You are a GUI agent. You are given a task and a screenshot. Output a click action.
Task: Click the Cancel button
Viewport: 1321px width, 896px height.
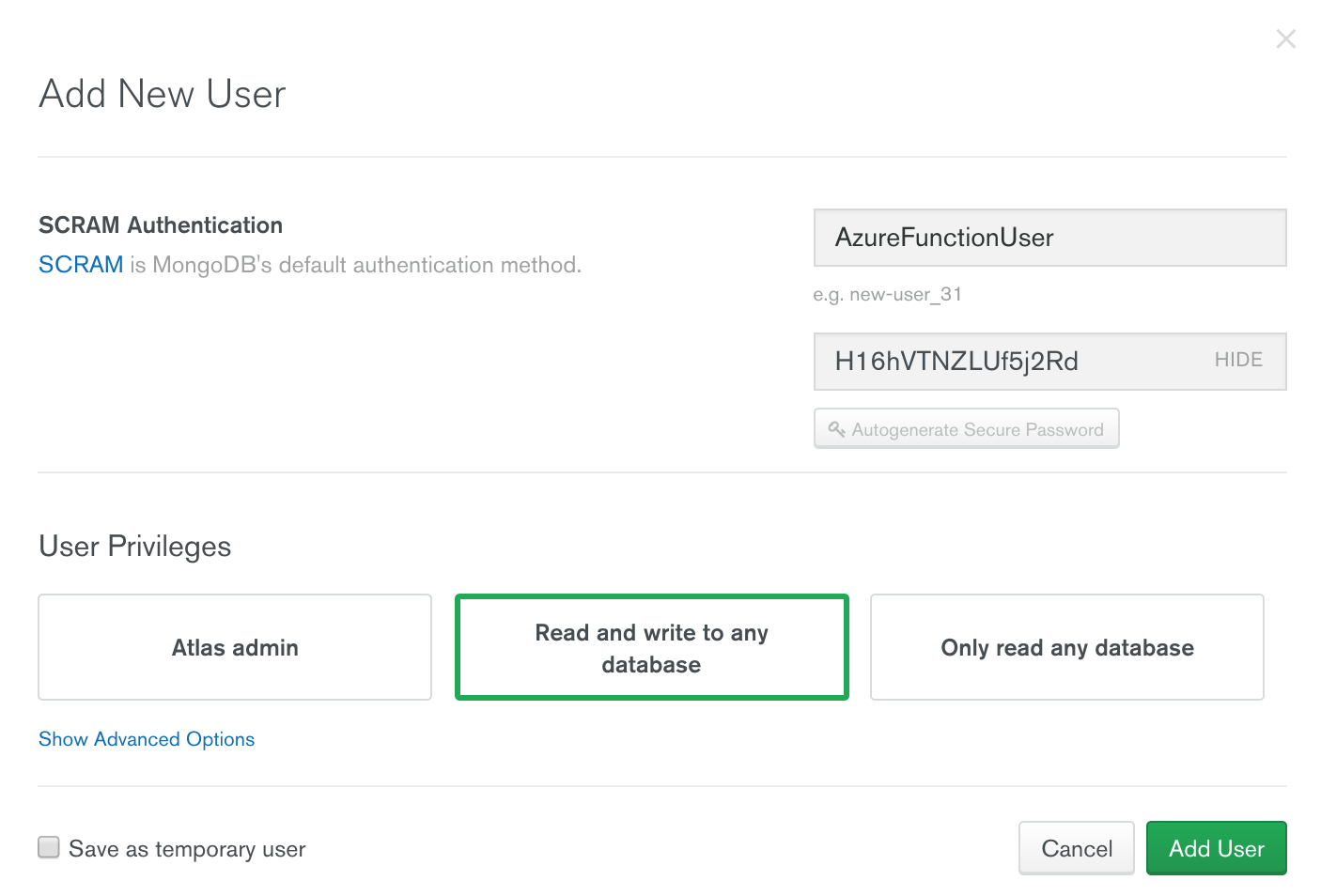1076,848
